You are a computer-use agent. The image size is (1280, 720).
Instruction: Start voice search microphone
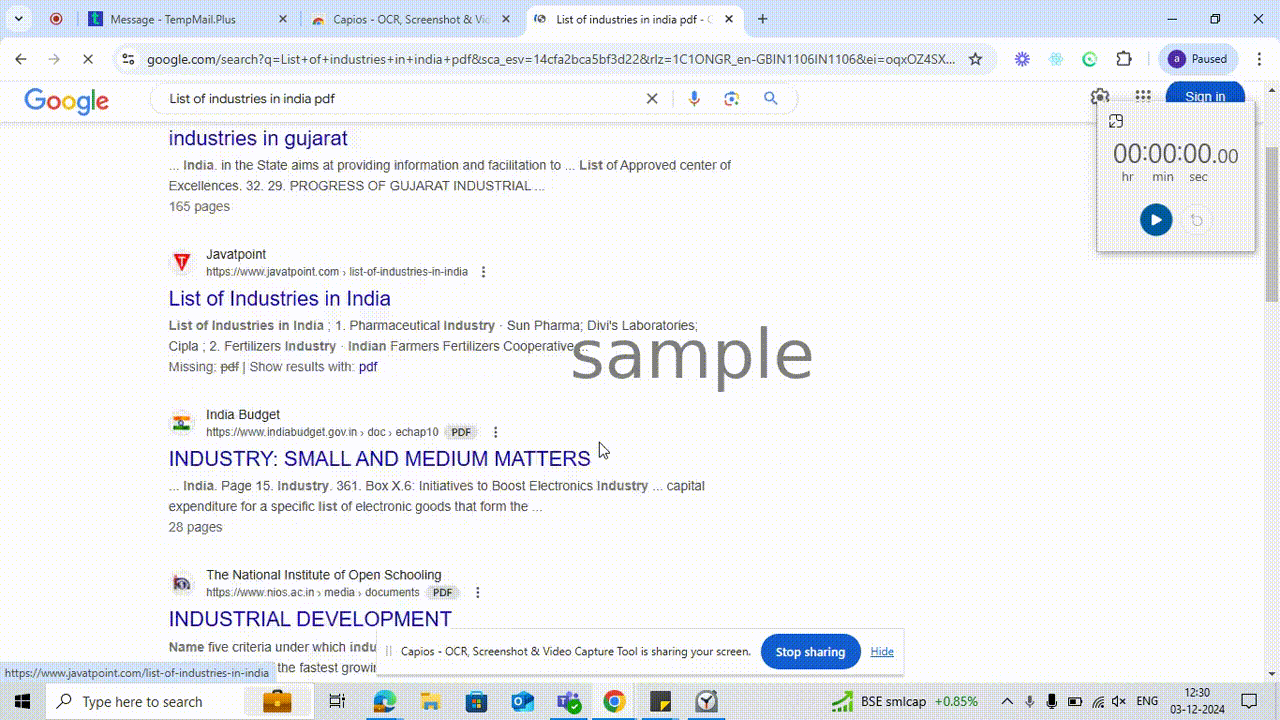click(694, 98)
